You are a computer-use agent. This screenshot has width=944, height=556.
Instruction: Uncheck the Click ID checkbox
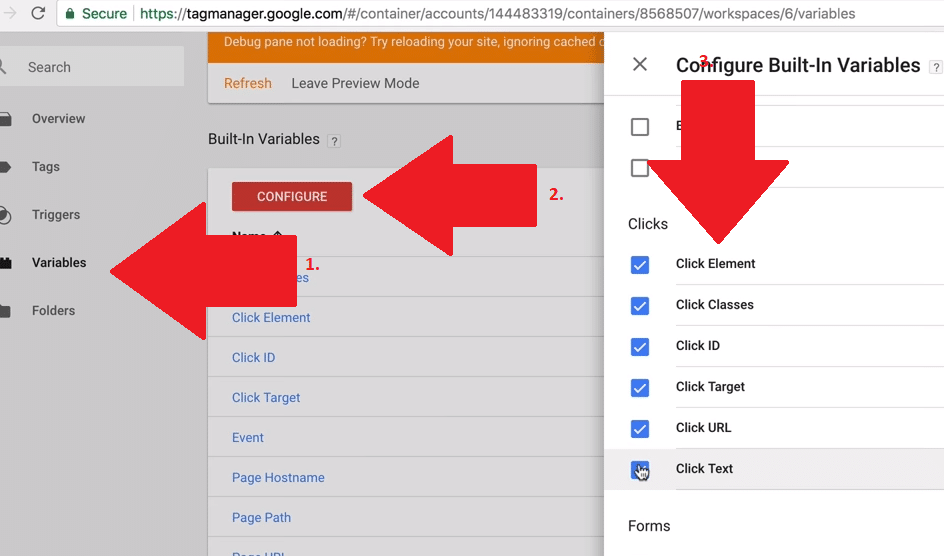(640, 347)
